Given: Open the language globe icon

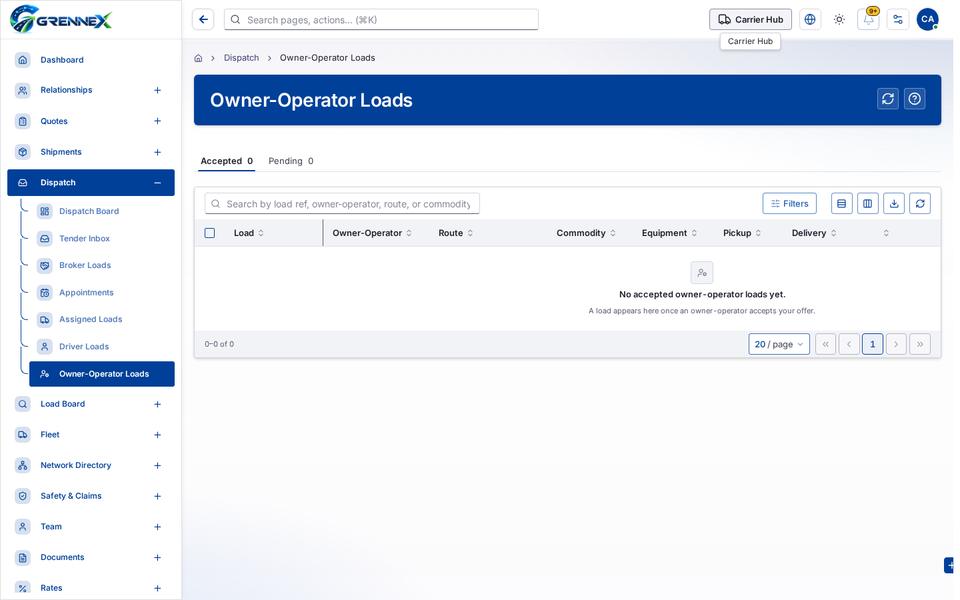Looking at the screenshot, I should [809, 20].
